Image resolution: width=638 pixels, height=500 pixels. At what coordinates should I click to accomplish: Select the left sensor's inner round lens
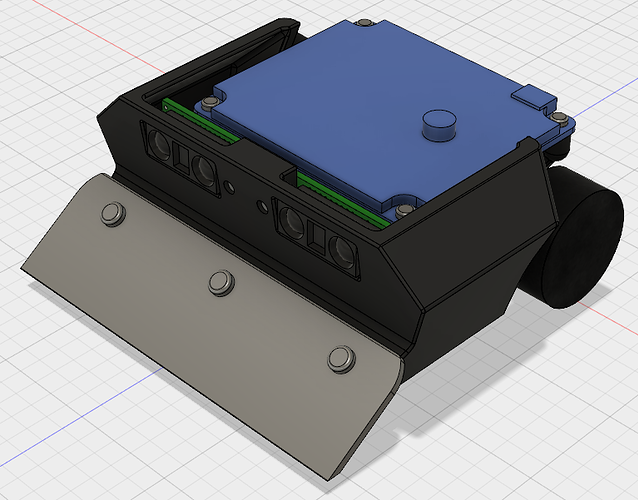tap(203, 170)
